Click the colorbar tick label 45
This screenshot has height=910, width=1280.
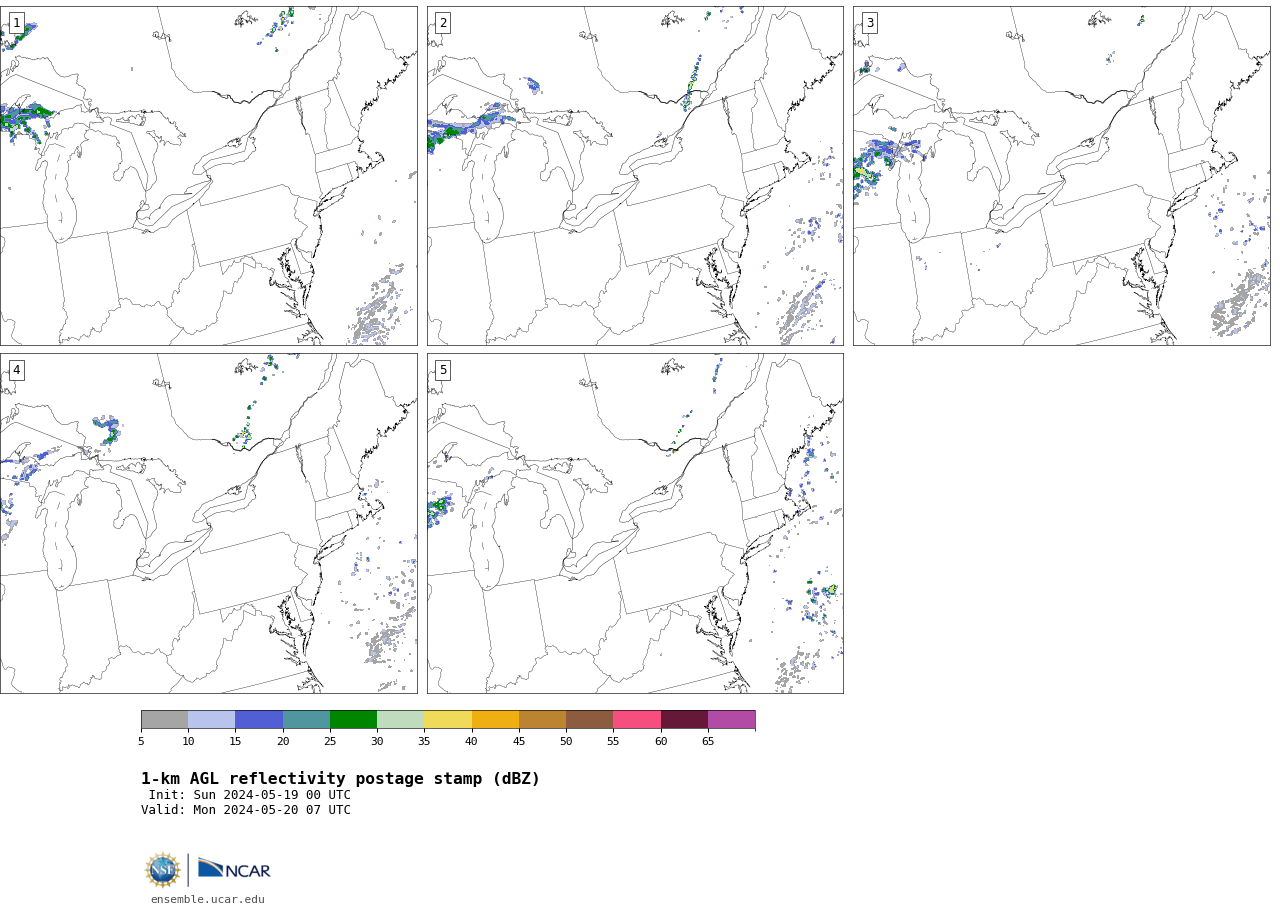point(519,741)
